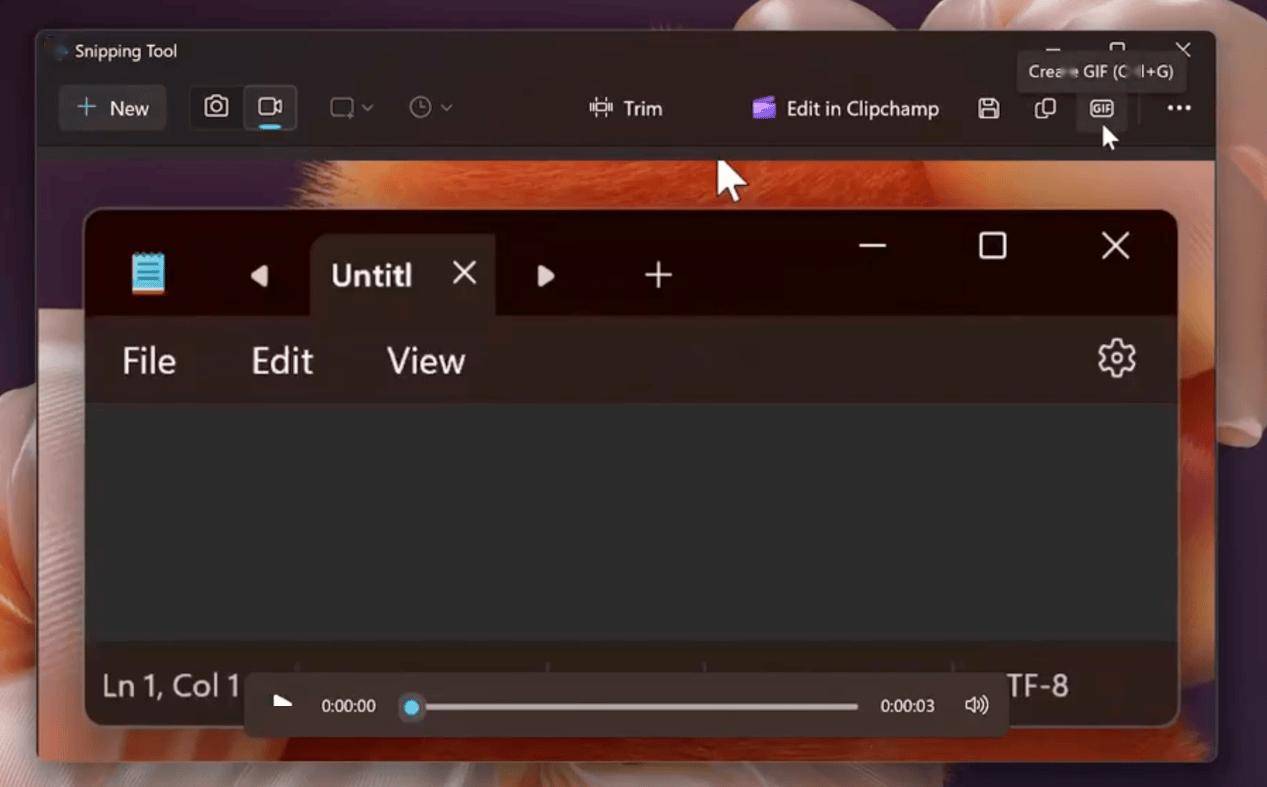Image resolution: width=1267 pixels, height=787 pixels.
Task: Mute the recording with the speaker icon
Action: 976,706
